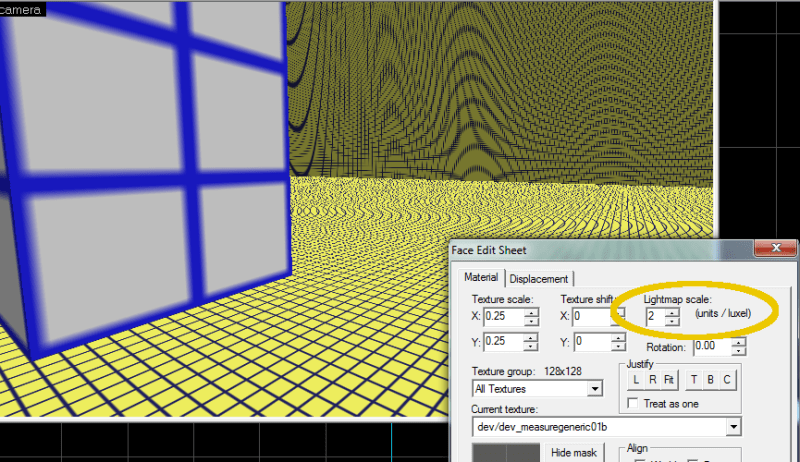The width and height of the screenshot is (800, 462).
Task: Click Justify Fit button
Action: point(669,380)
